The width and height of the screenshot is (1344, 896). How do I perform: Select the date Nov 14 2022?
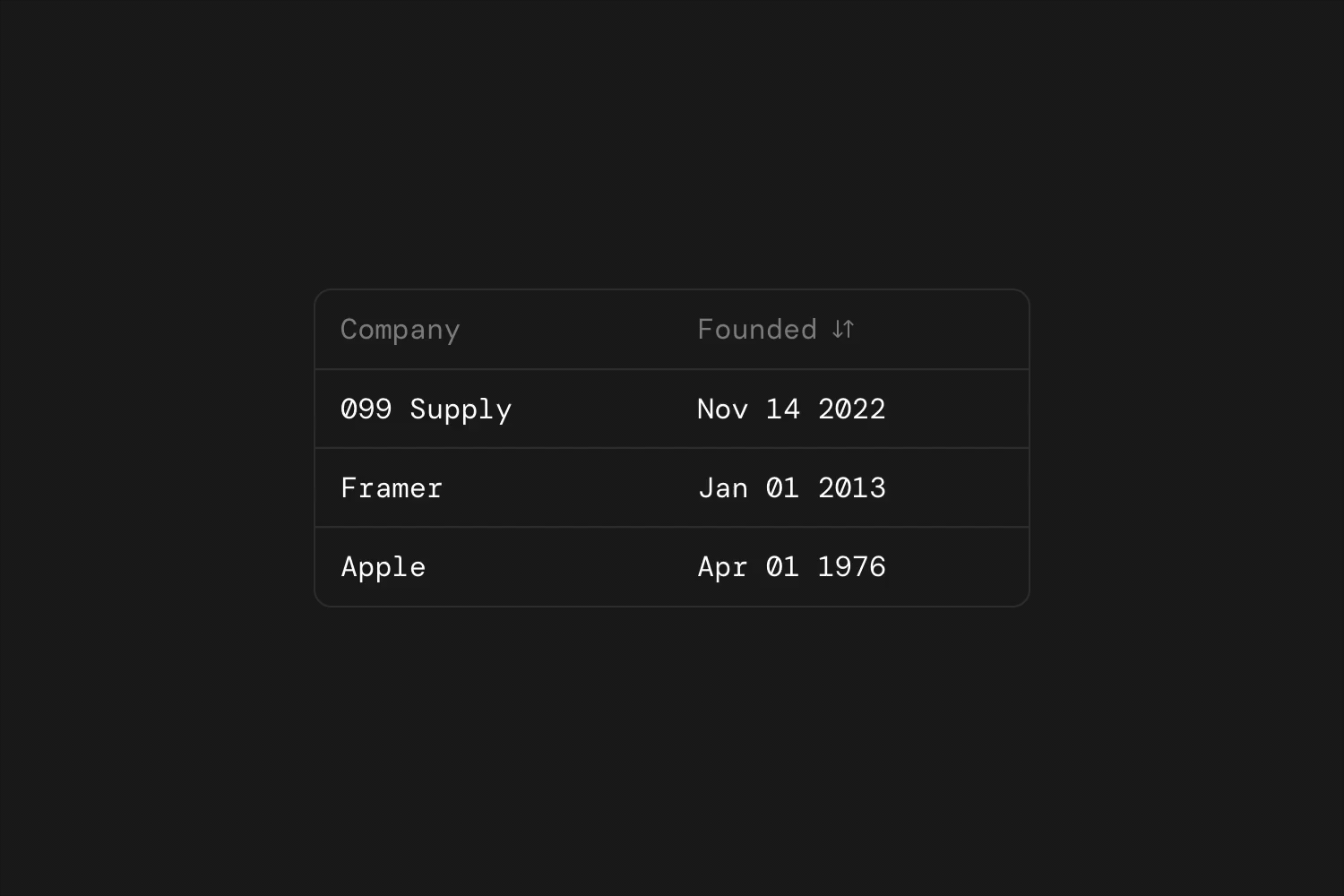[x=791, y=409]
